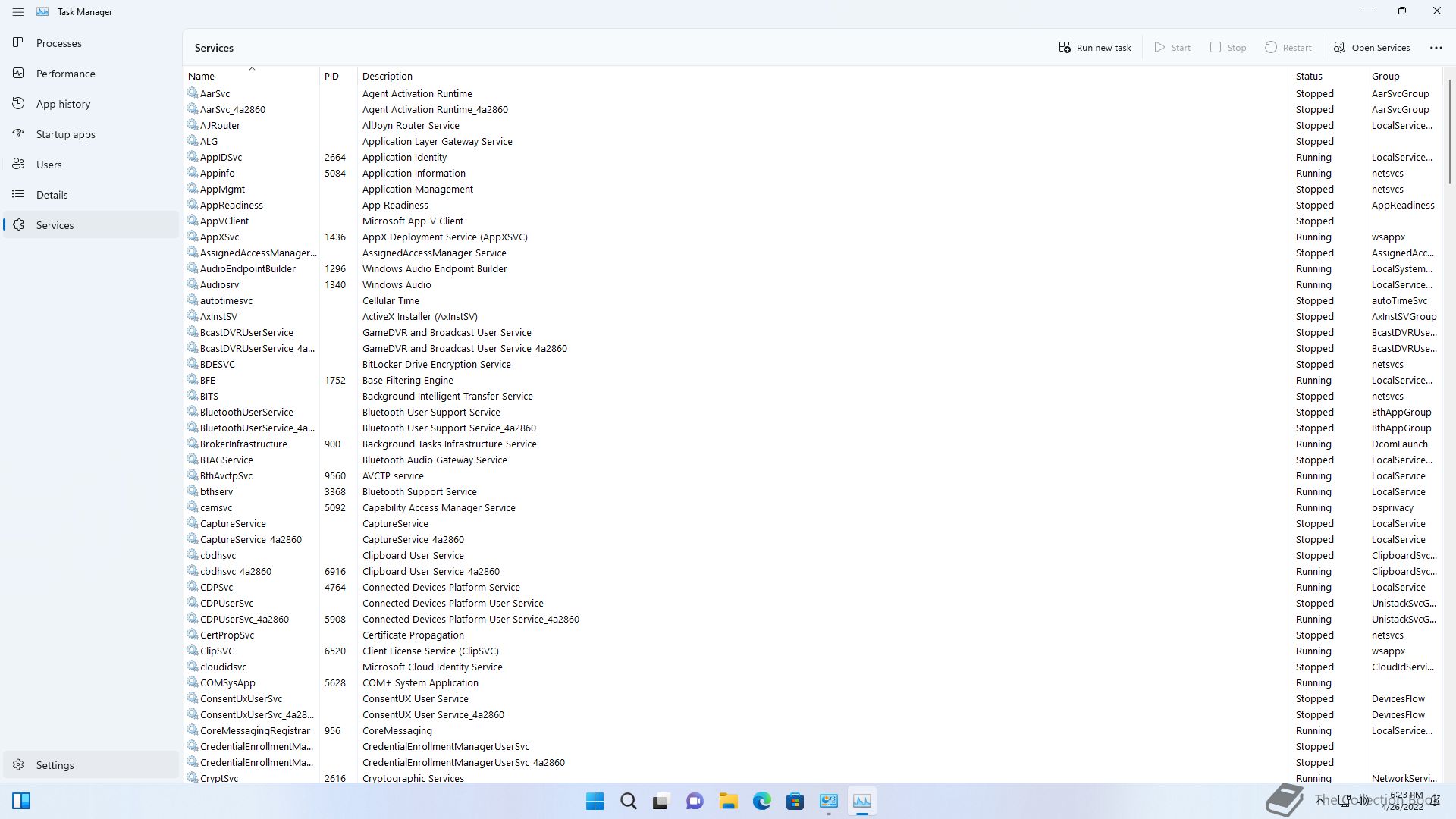
Task: Select the AppIDSvc service
Action: pyautogui.click(x=813, y=157)
